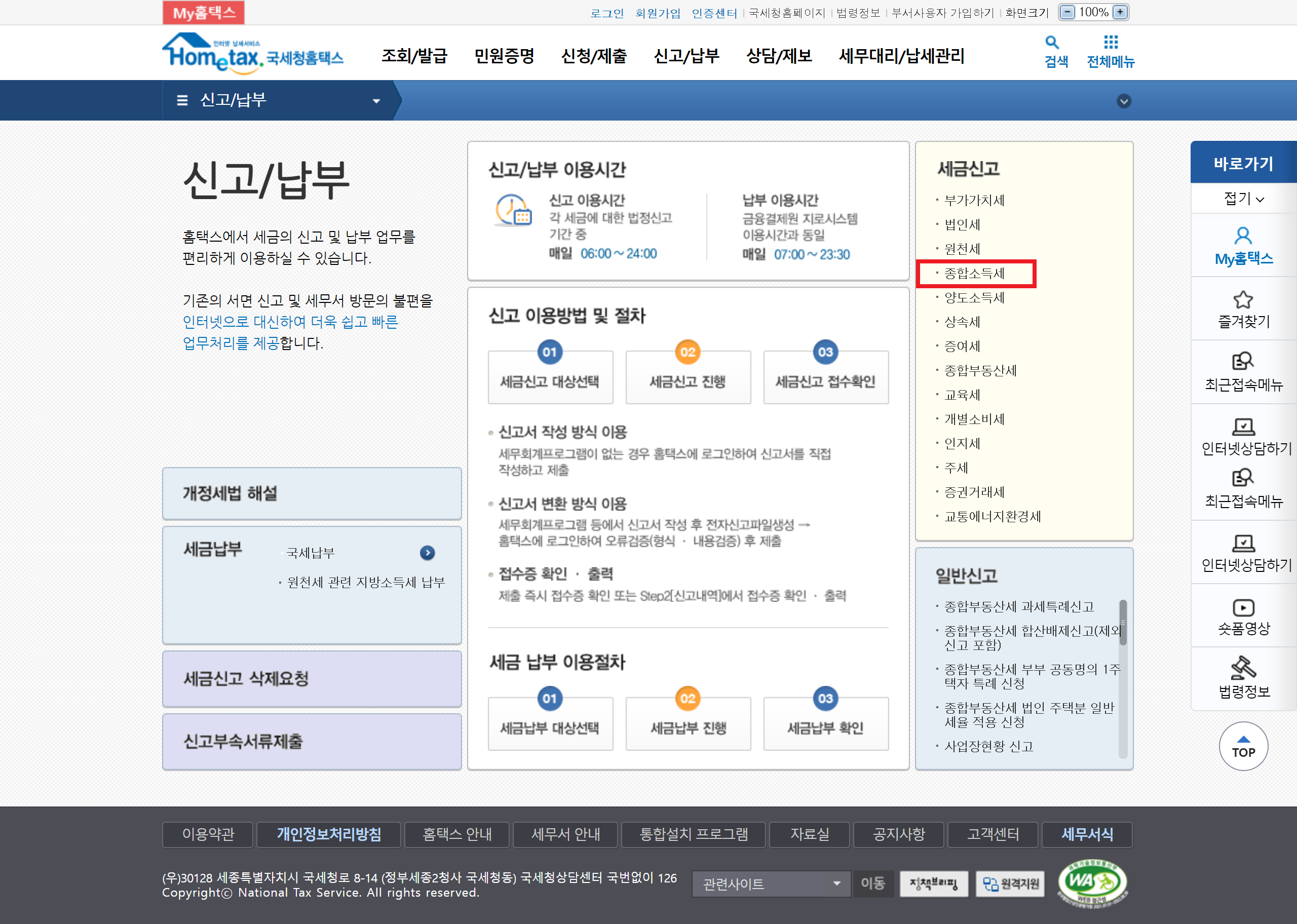Open the 세무대리/납세관리 menu
The image size is (1297, 924).
(901, 56)
